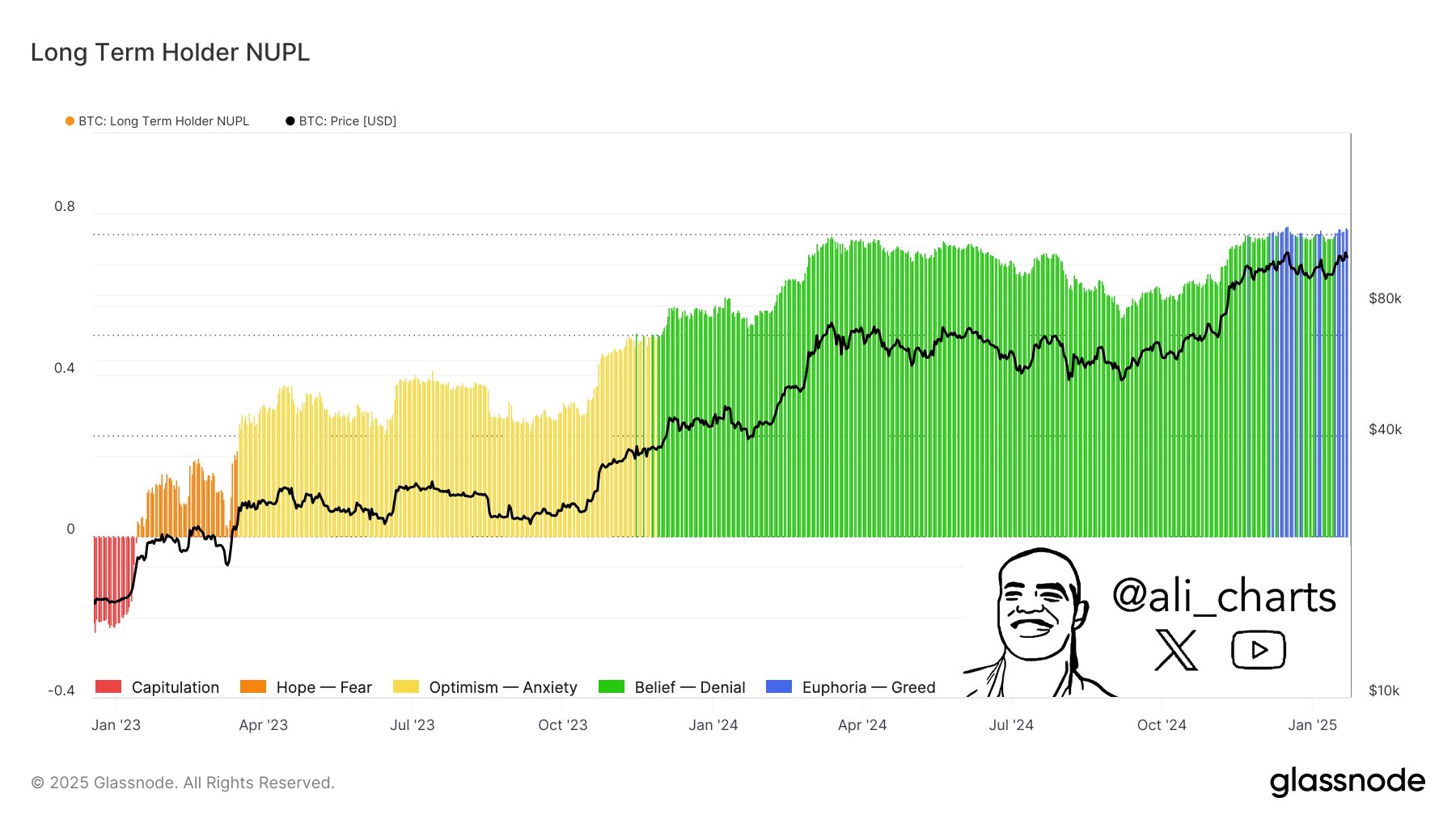1456x819 pixels.
Task: Click the 'Capitulation' legend text
Action: (176, 687)
